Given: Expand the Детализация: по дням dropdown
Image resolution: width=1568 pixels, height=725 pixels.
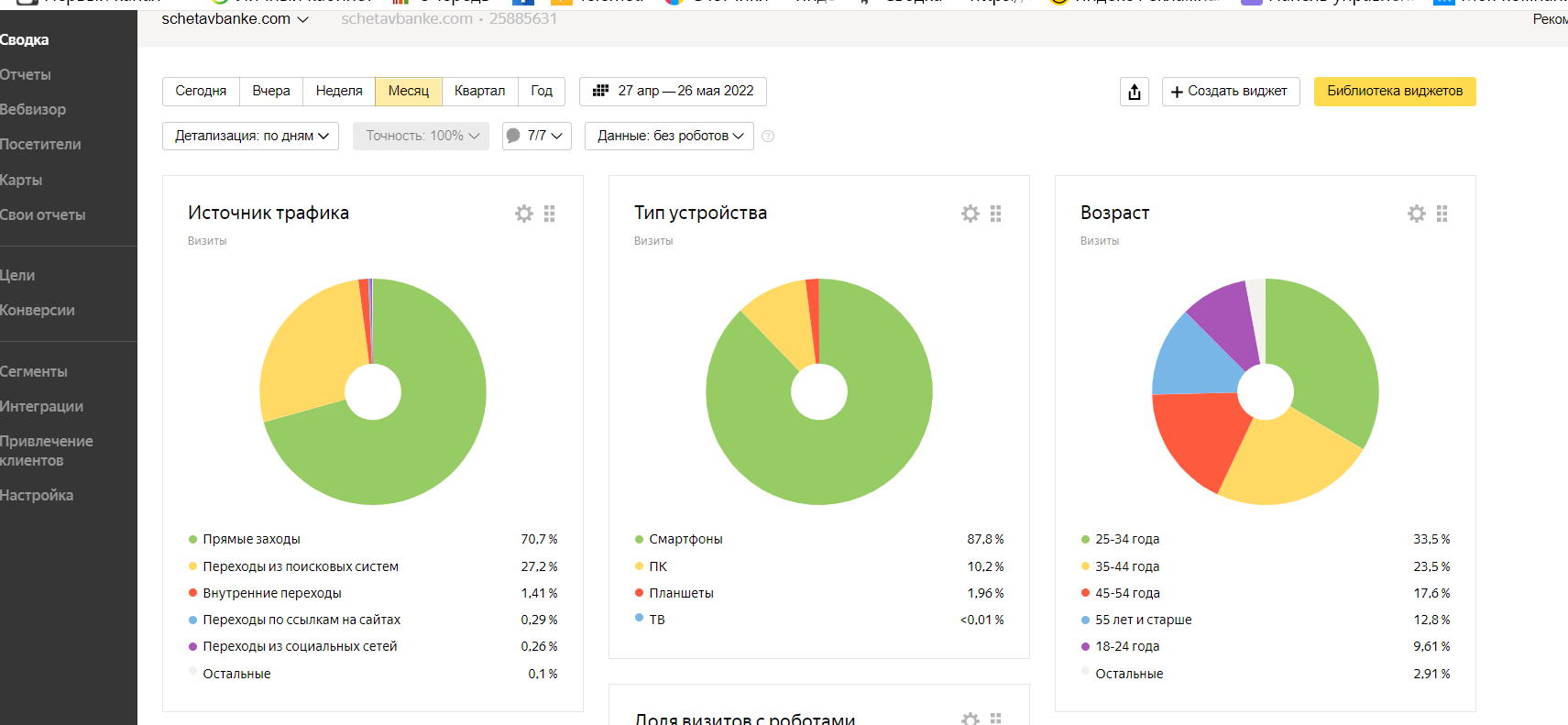Looking at the screenshot, I should pyautogui.click(x=251, y=136).
